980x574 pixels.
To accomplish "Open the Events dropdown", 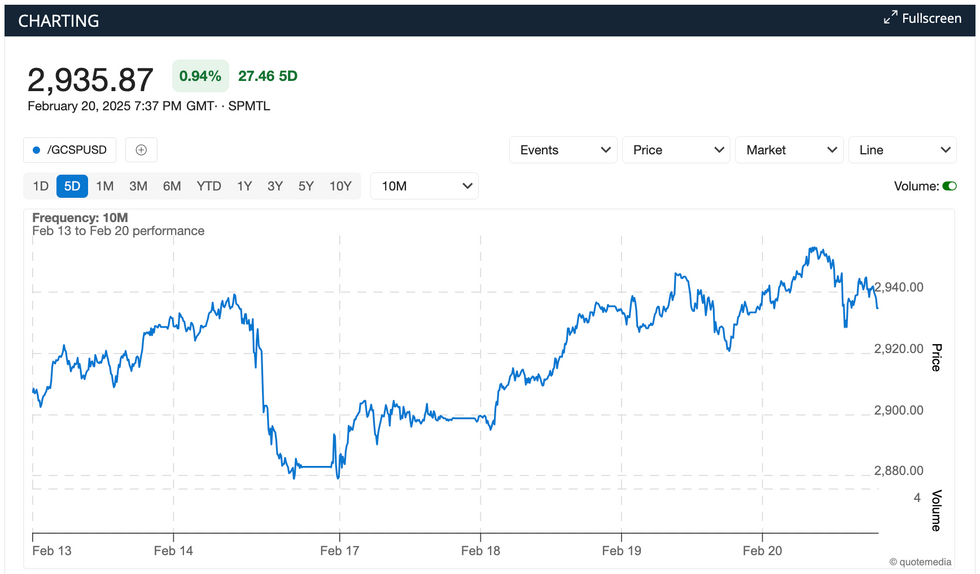I will coord(563,150).
